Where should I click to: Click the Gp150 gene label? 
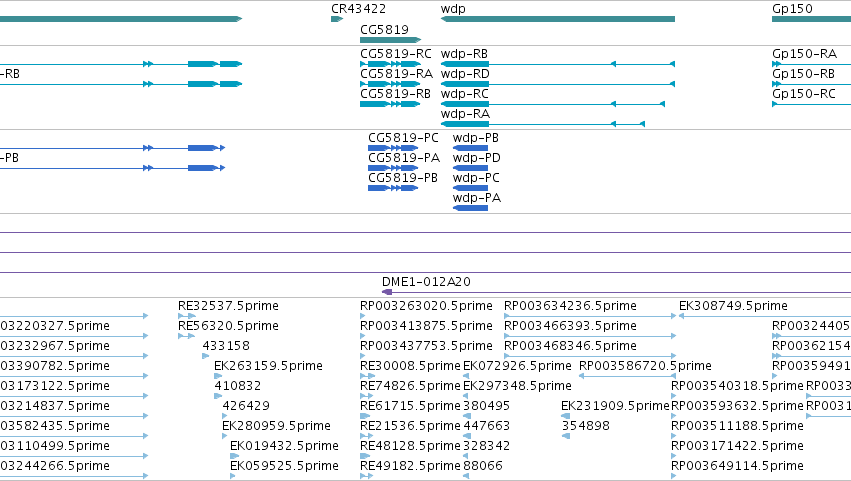pyautogui.click(x=792, y=9)
